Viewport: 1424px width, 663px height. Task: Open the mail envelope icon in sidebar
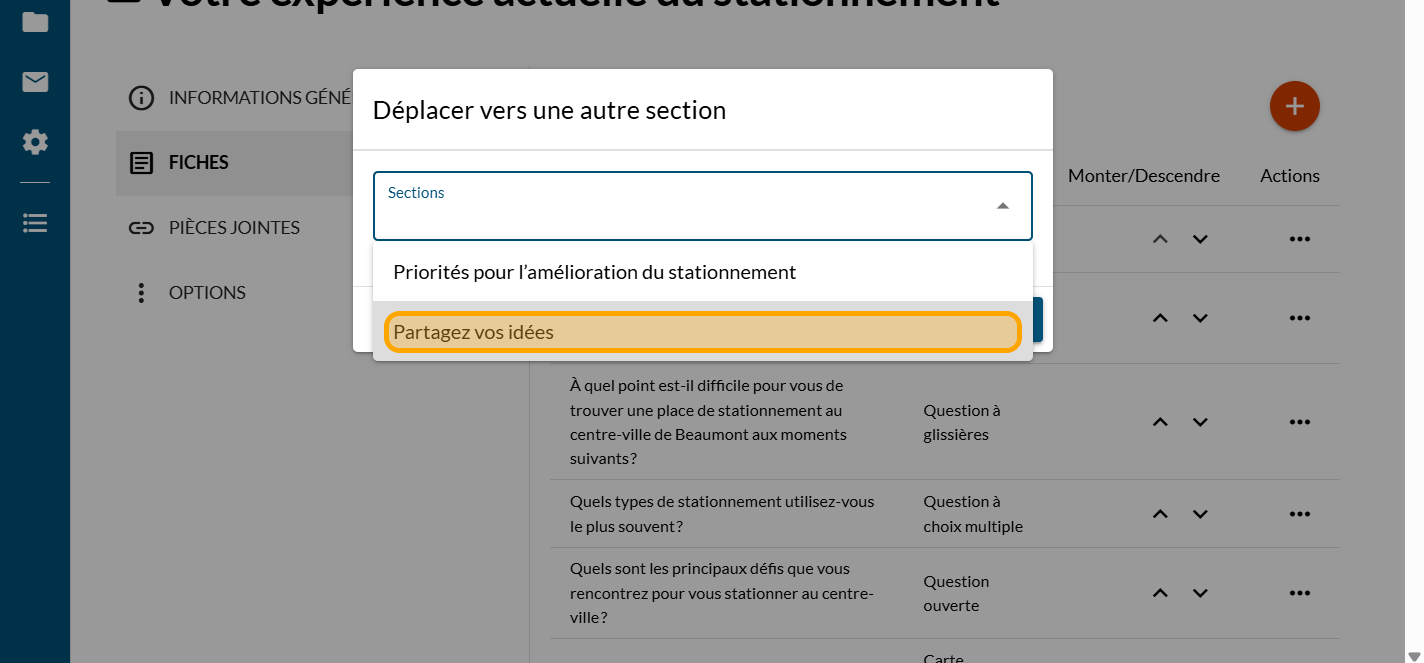35,82
